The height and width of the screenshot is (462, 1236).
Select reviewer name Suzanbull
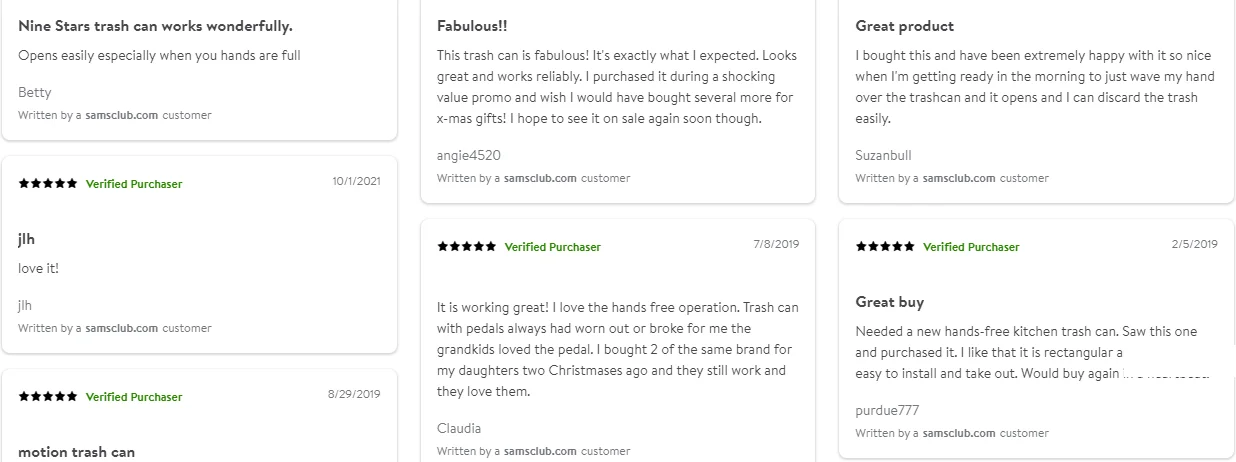point(883,155)
